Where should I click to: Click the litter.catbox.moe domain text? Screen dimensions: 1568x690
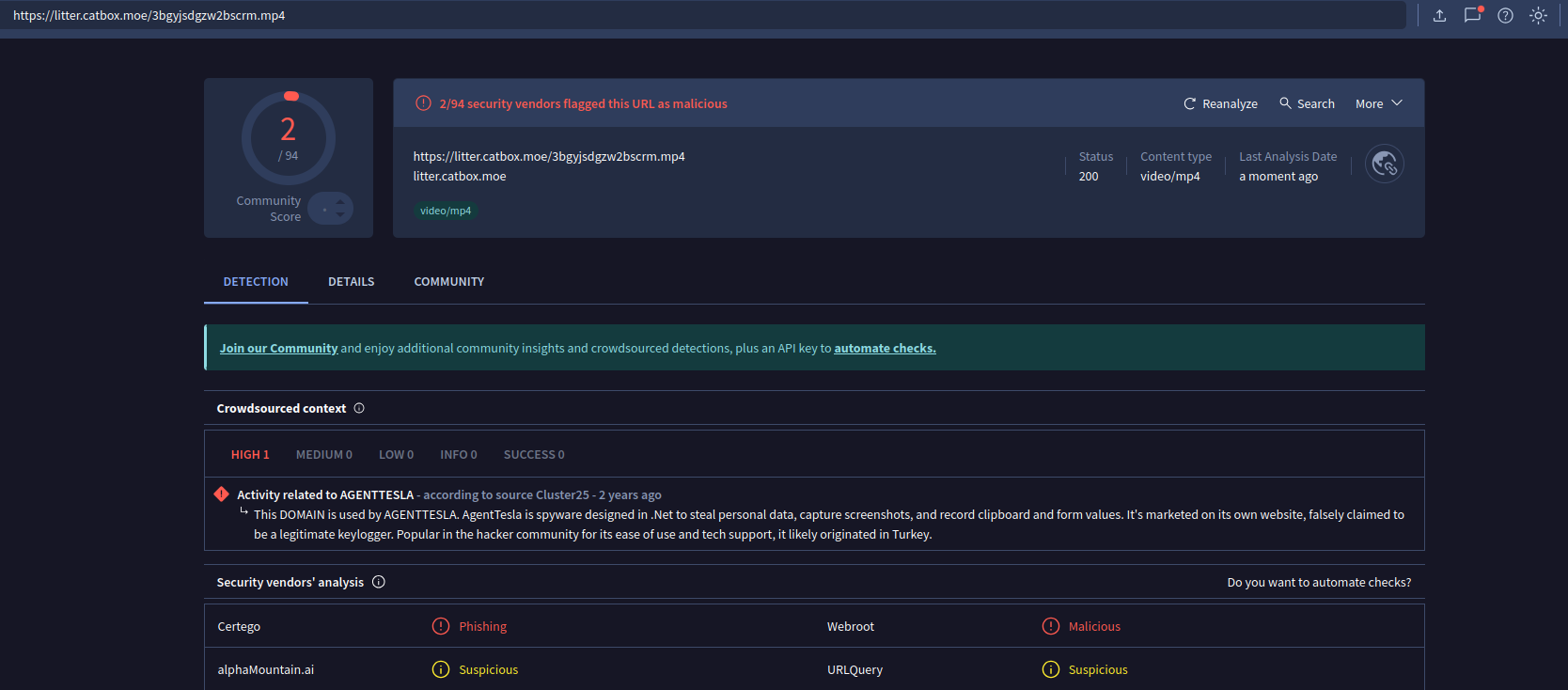tap(460, 177)
